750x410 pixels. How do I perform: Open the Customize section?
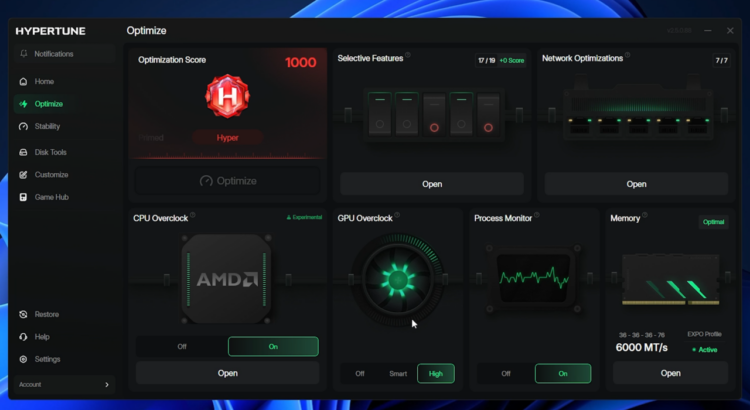click(65, 175)
